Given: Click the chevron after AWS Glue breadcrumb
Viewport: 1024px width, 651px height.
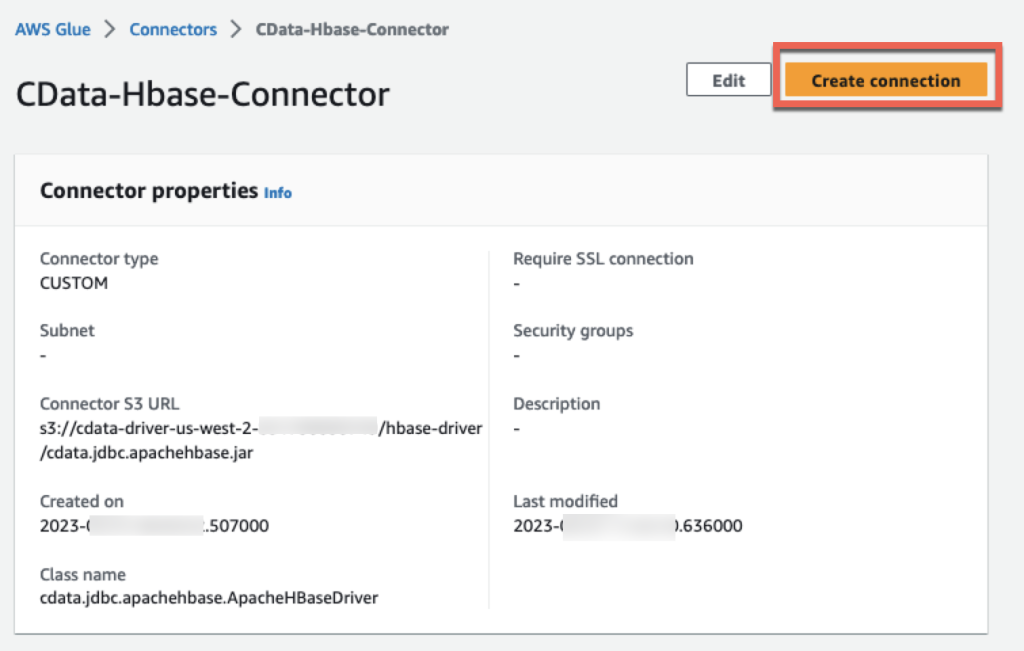Looking at the screenshot, I should pyautogui.click(x=110, y=29).
